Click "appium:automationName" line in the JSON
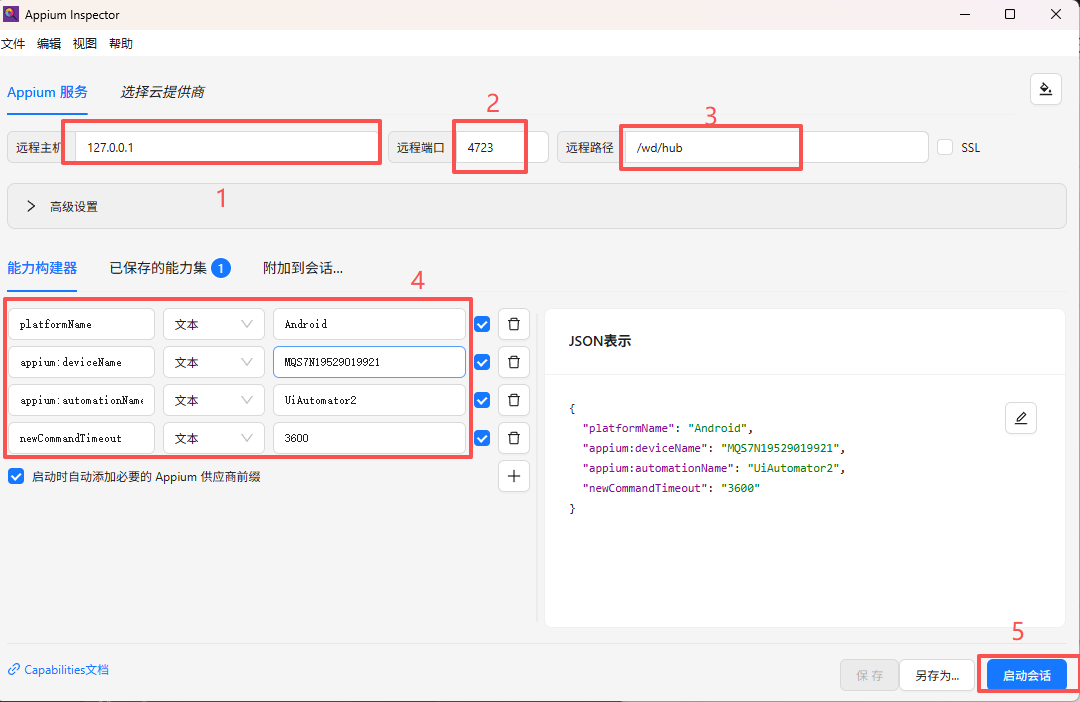The image size is (1080, 702). (x=714, y=468)
